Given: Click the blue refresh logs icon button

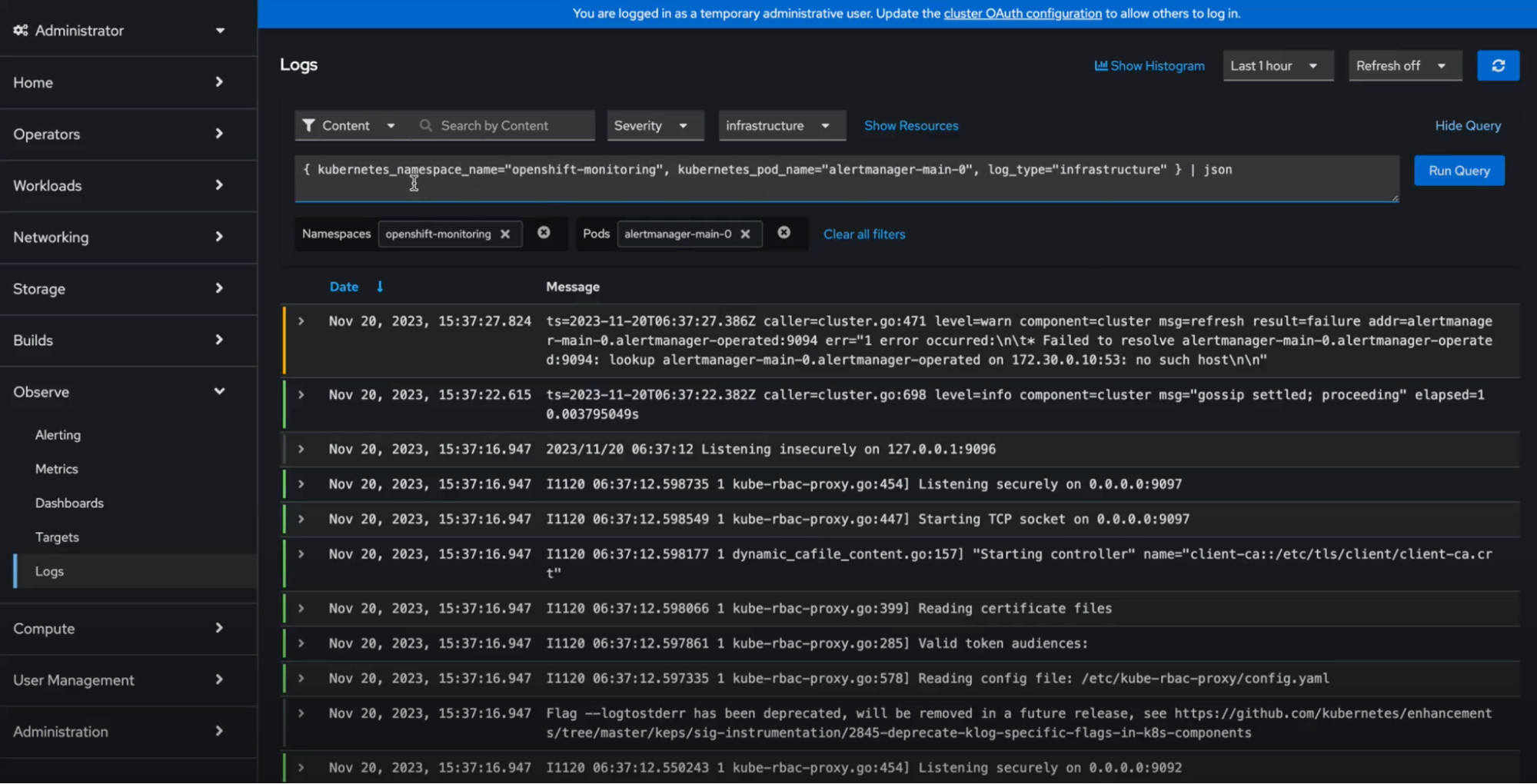Looking at the screenshot, I should 1497,66.
